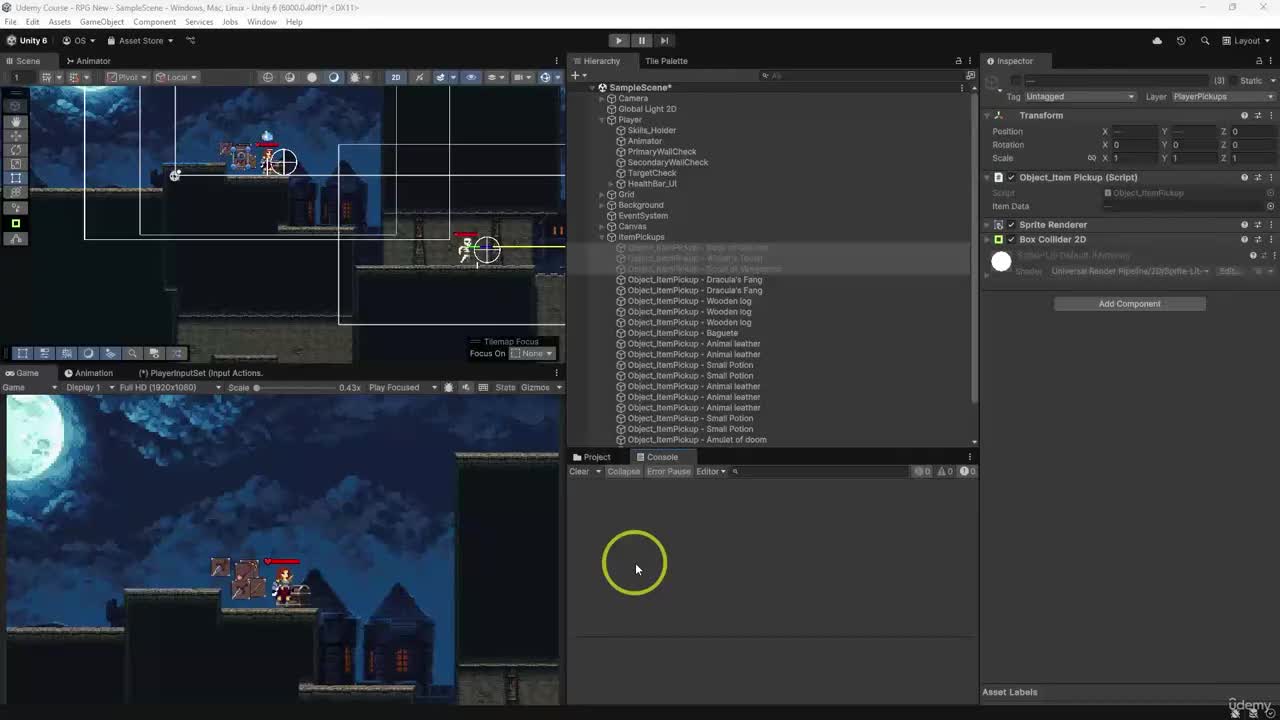Image resolution: width=1280 pixels, height=720 pixels.
Task: Toggle Error Pause in the Console
Action: coord(668,472)
